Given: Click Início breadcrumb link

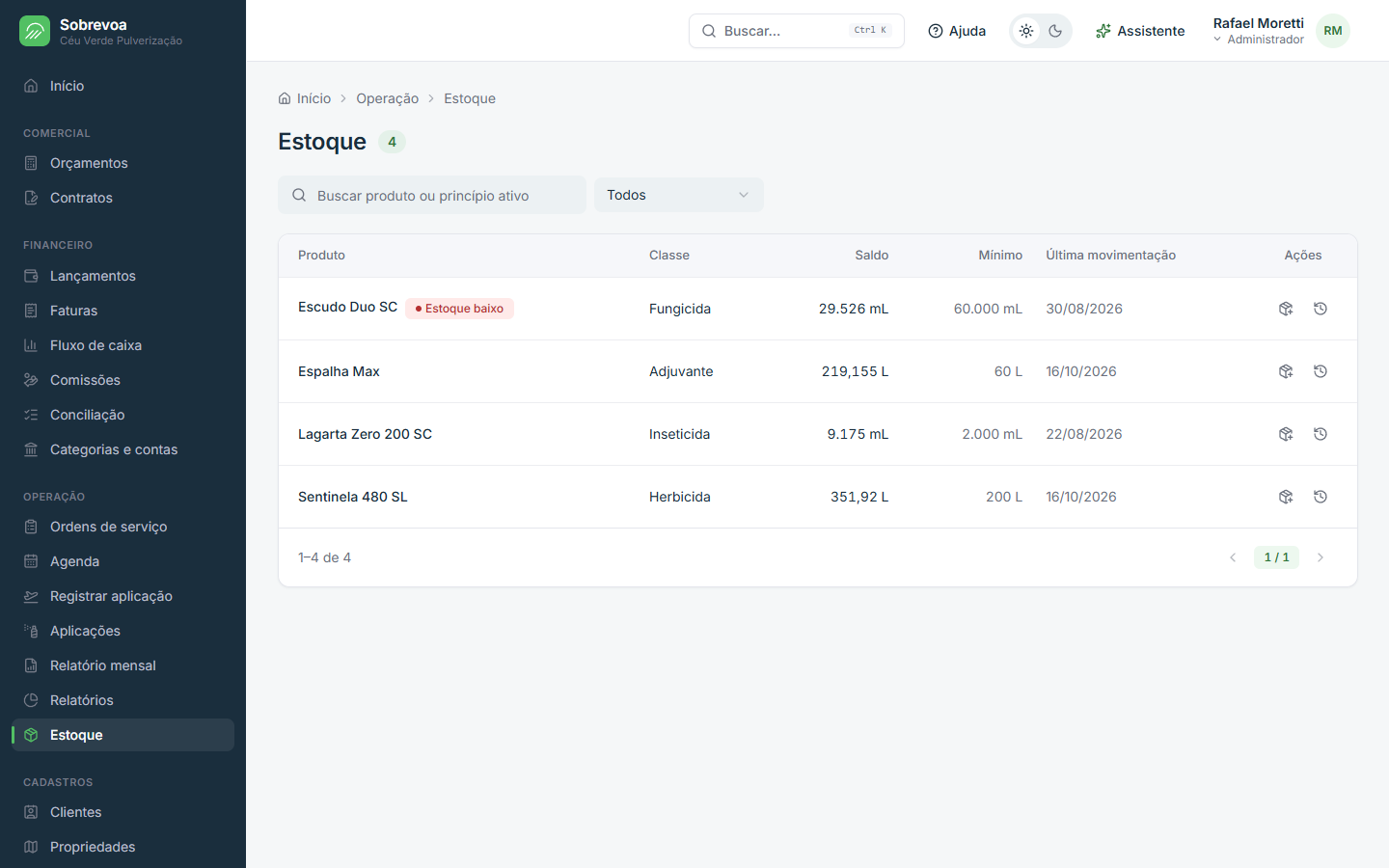Looking at the screenshot, I should click(x=305, y=98).
